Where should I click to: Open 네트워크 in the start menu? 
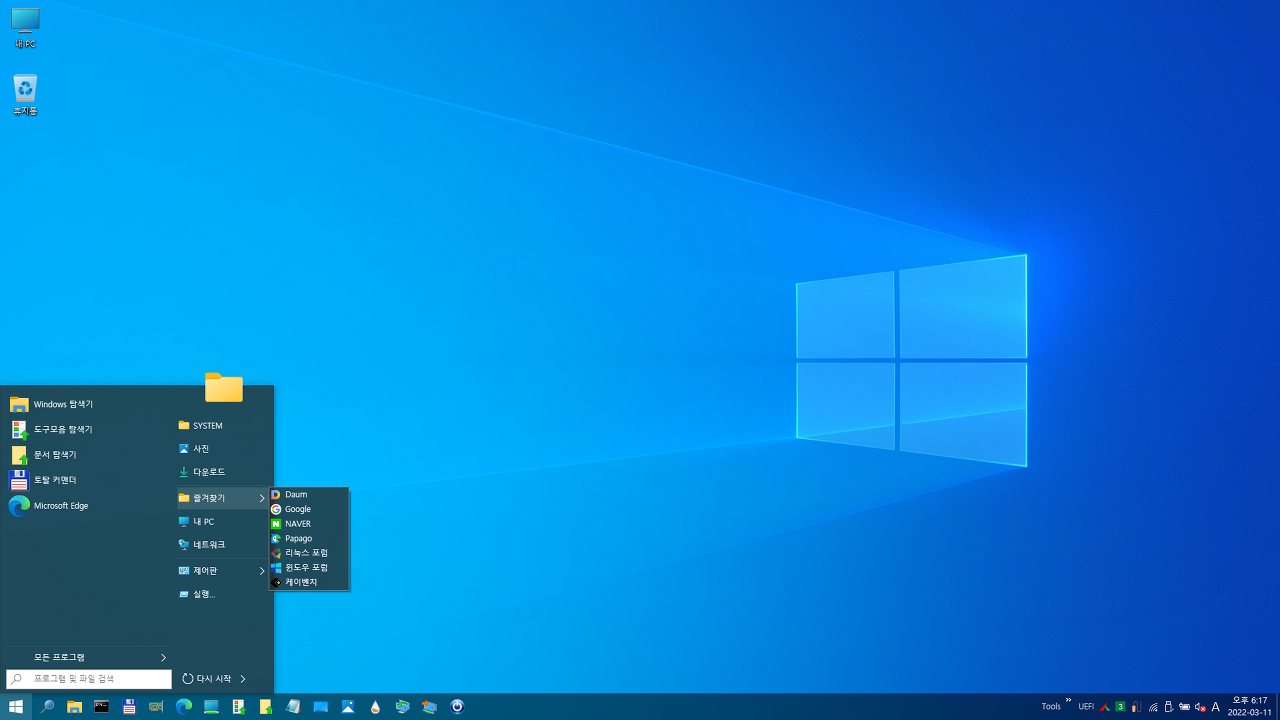coord(222,545)
